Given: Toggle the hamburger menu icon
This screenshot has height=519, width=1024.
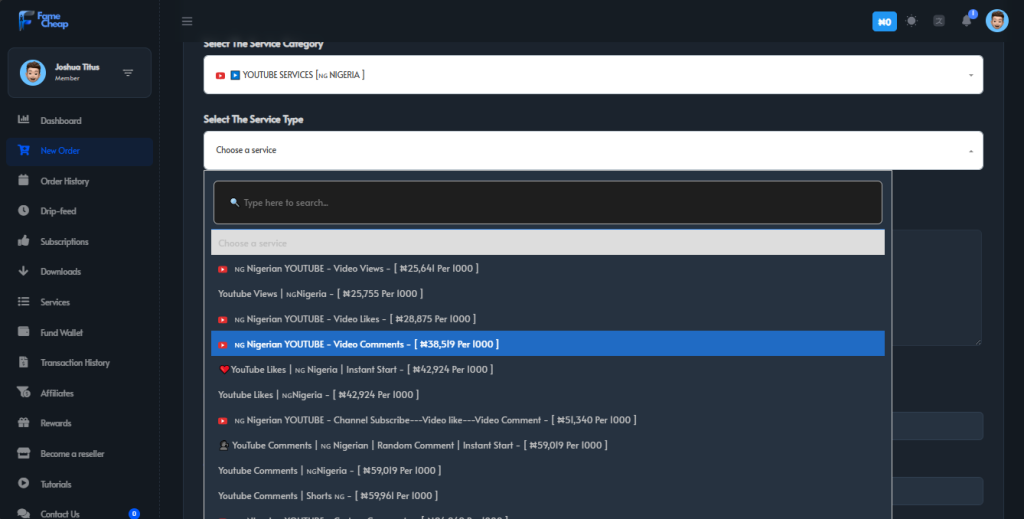Looking at the screenshot, I should 187,22.
